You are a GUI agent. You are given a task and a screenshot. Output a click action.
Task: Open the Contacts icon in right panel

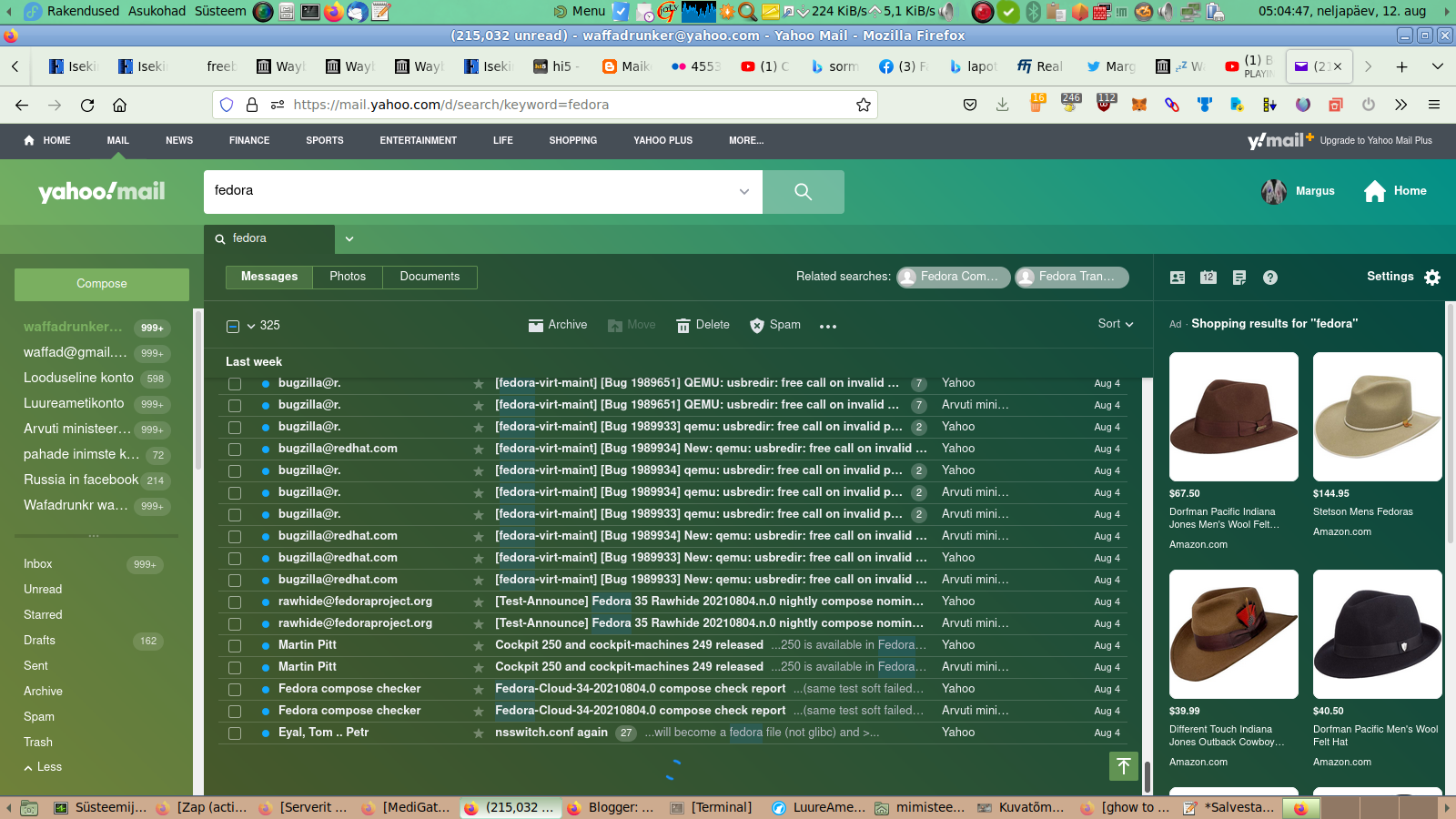[1178, 278]
